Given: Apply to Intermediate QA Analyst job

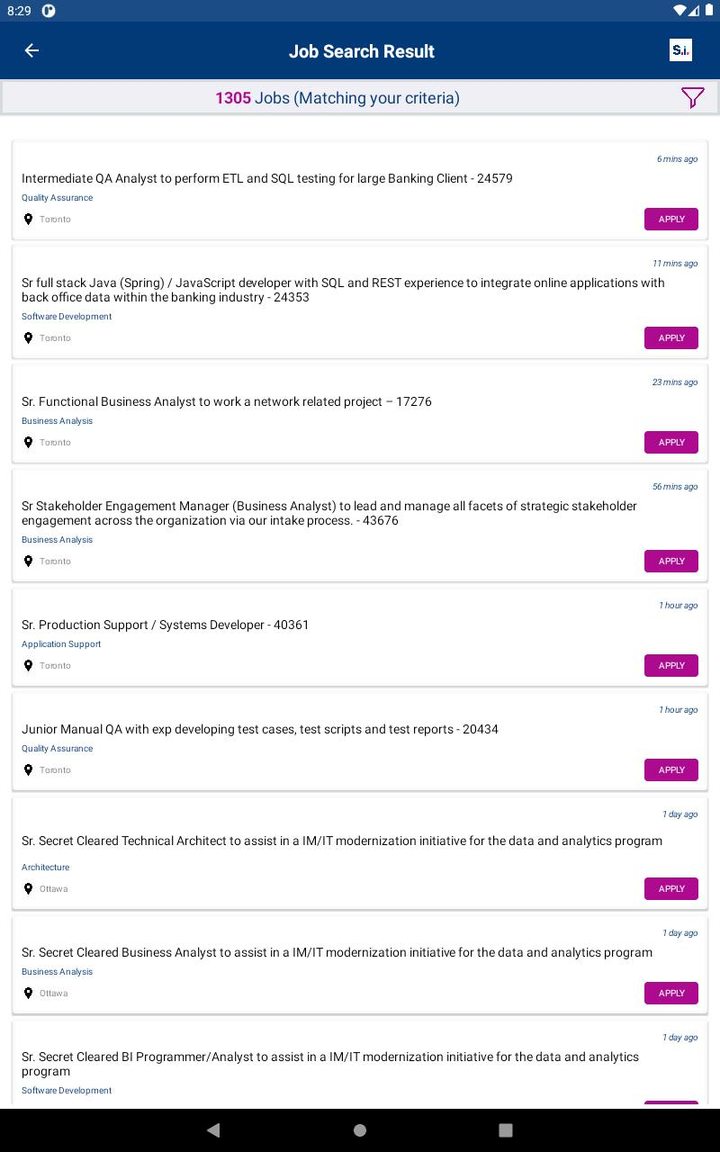Looking at the screenshot, I should click(671, 219).
